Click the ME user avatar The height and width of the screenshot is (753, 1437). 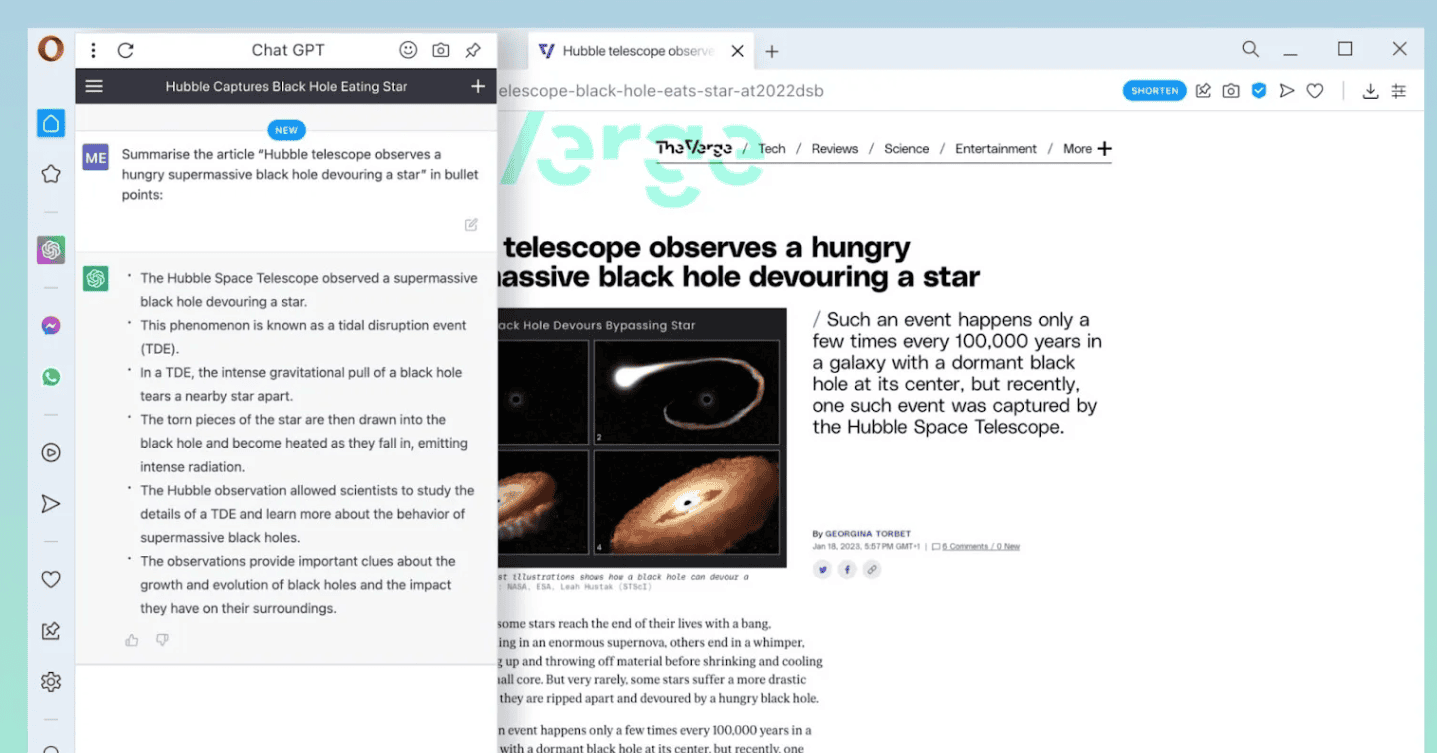pos(96,157)
